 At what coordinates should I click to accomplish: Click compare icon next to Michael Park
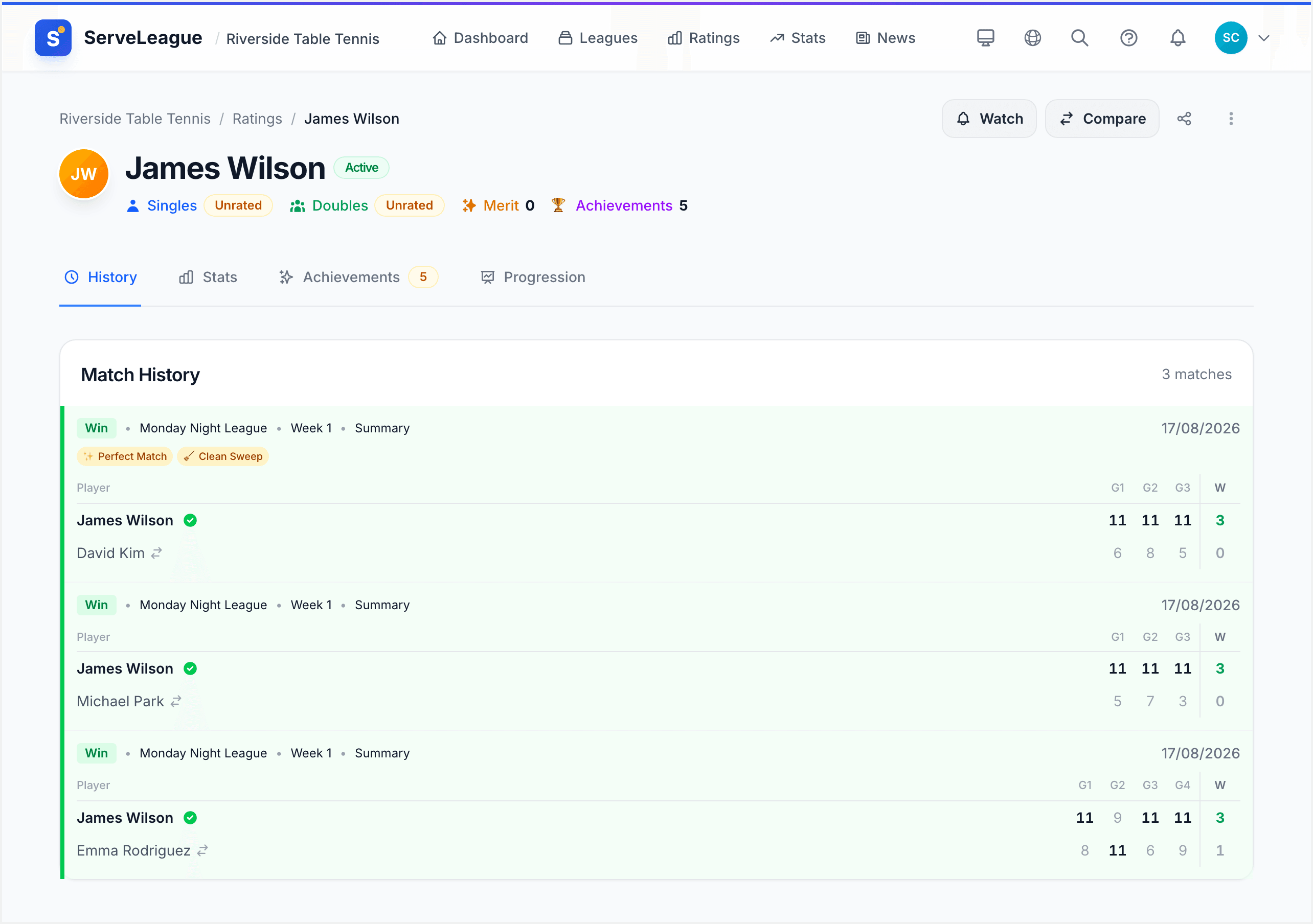click(x=176, y=701)
